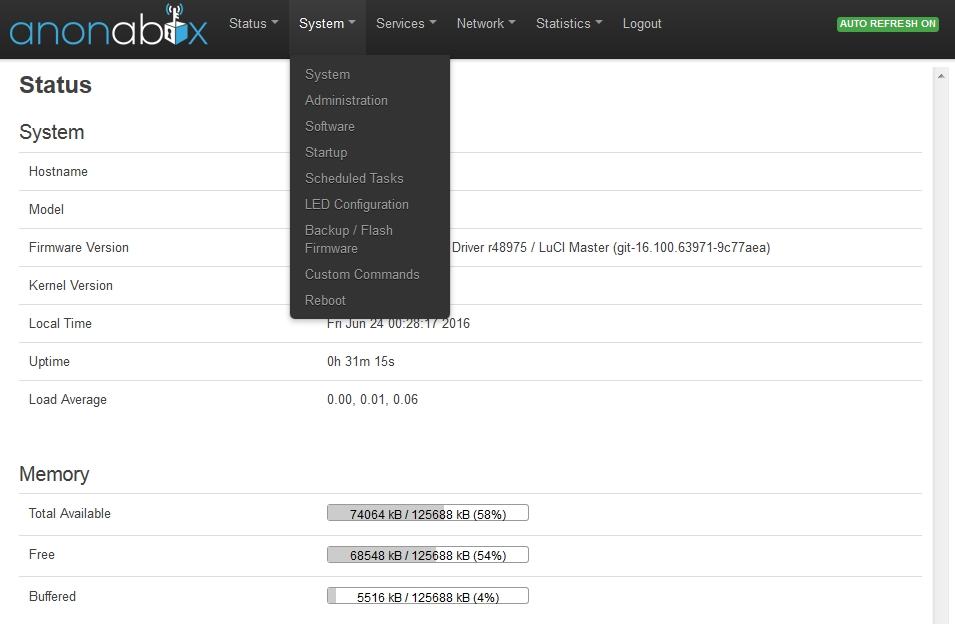Select System from the open submenu

[327, 74]
